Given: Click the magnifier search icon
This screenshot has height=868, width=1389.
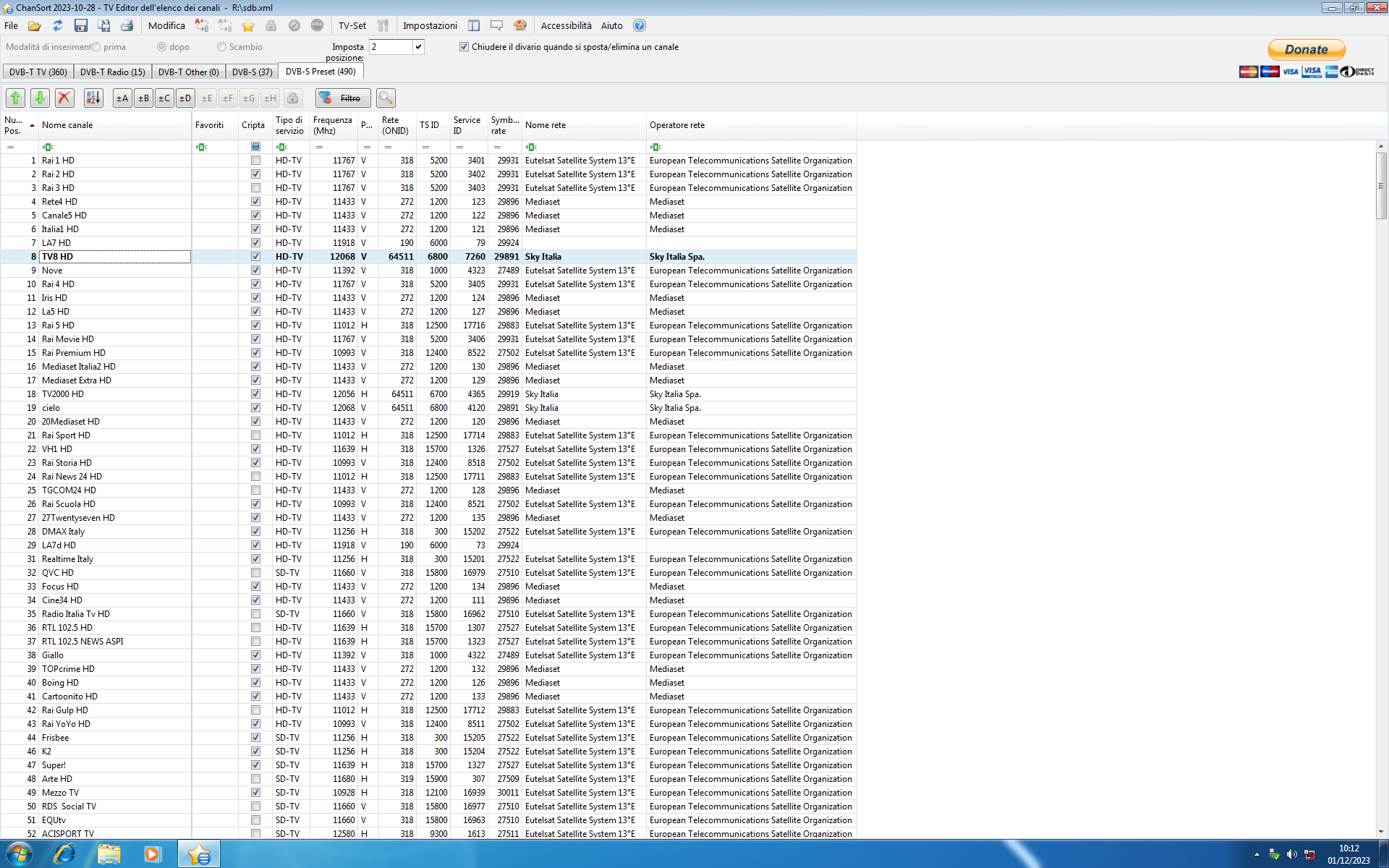Looking at the screenshot, I should [x=386, y=98].
